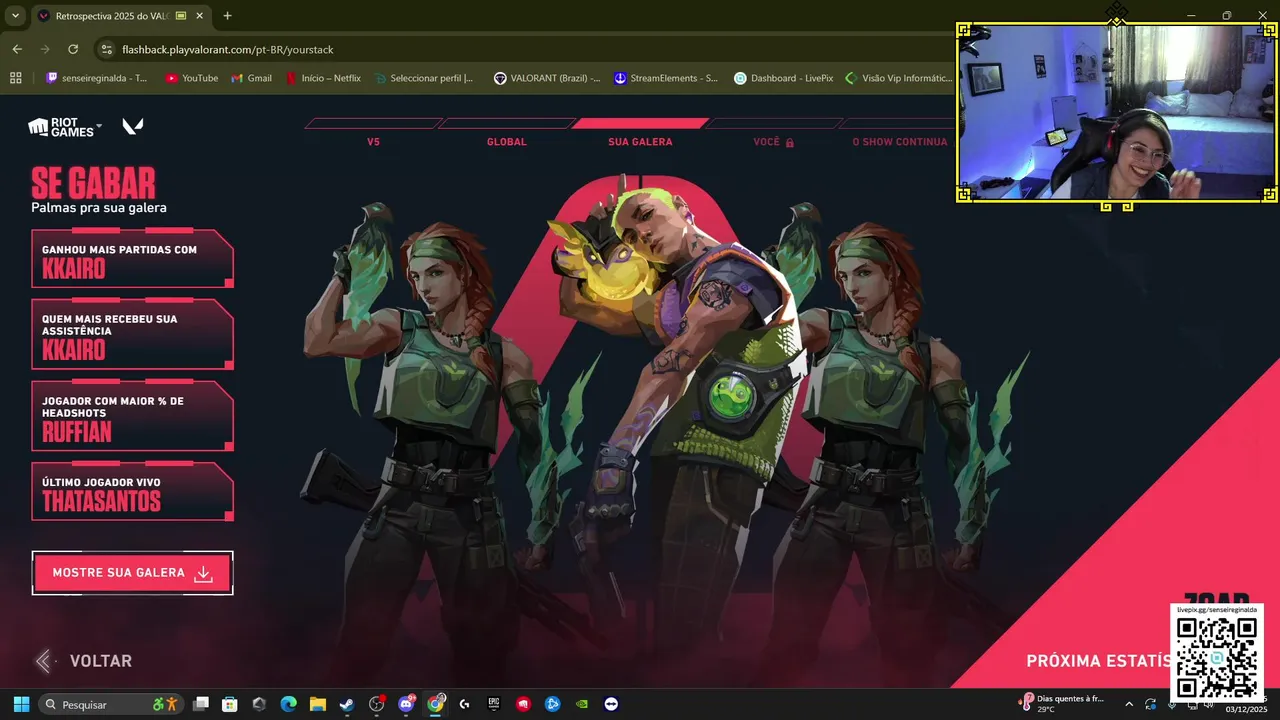The width and height of the screenshot is (1280, 720).
Task: View site information for flashback.playvalorant.com
Action: click(107, 49)
